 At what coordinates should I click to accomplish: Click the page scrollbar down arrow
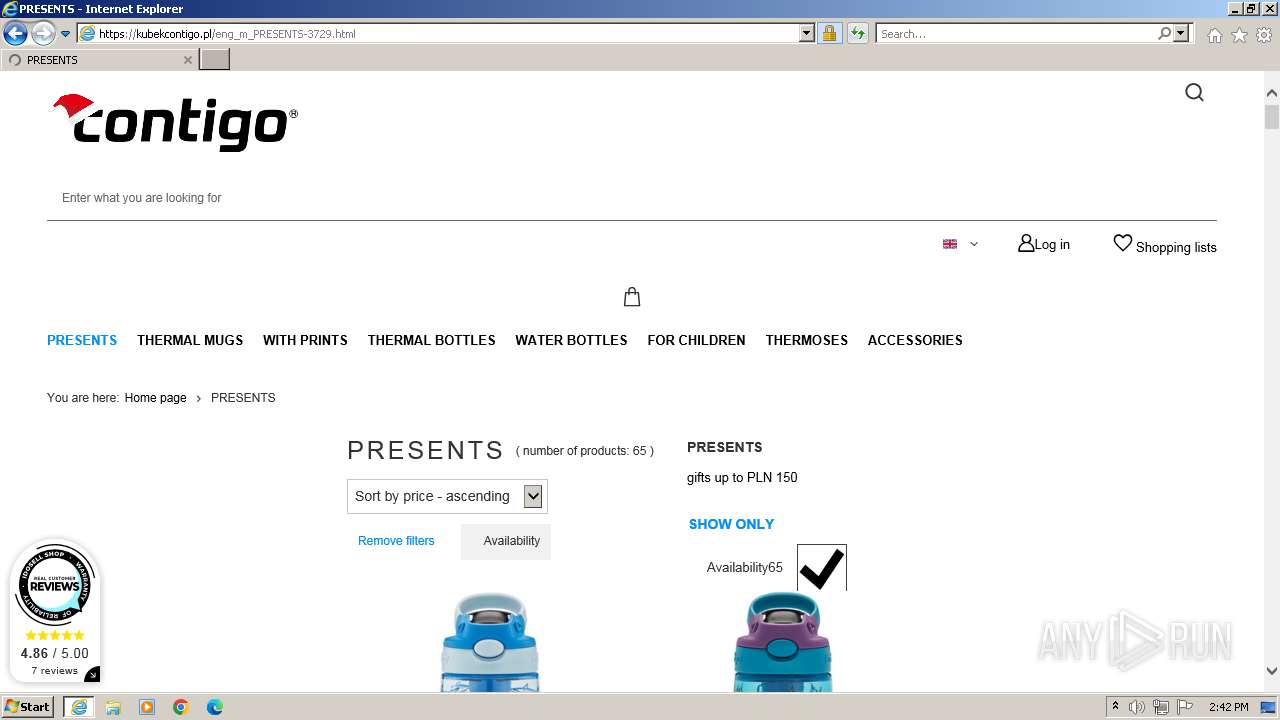(1271, 671)
